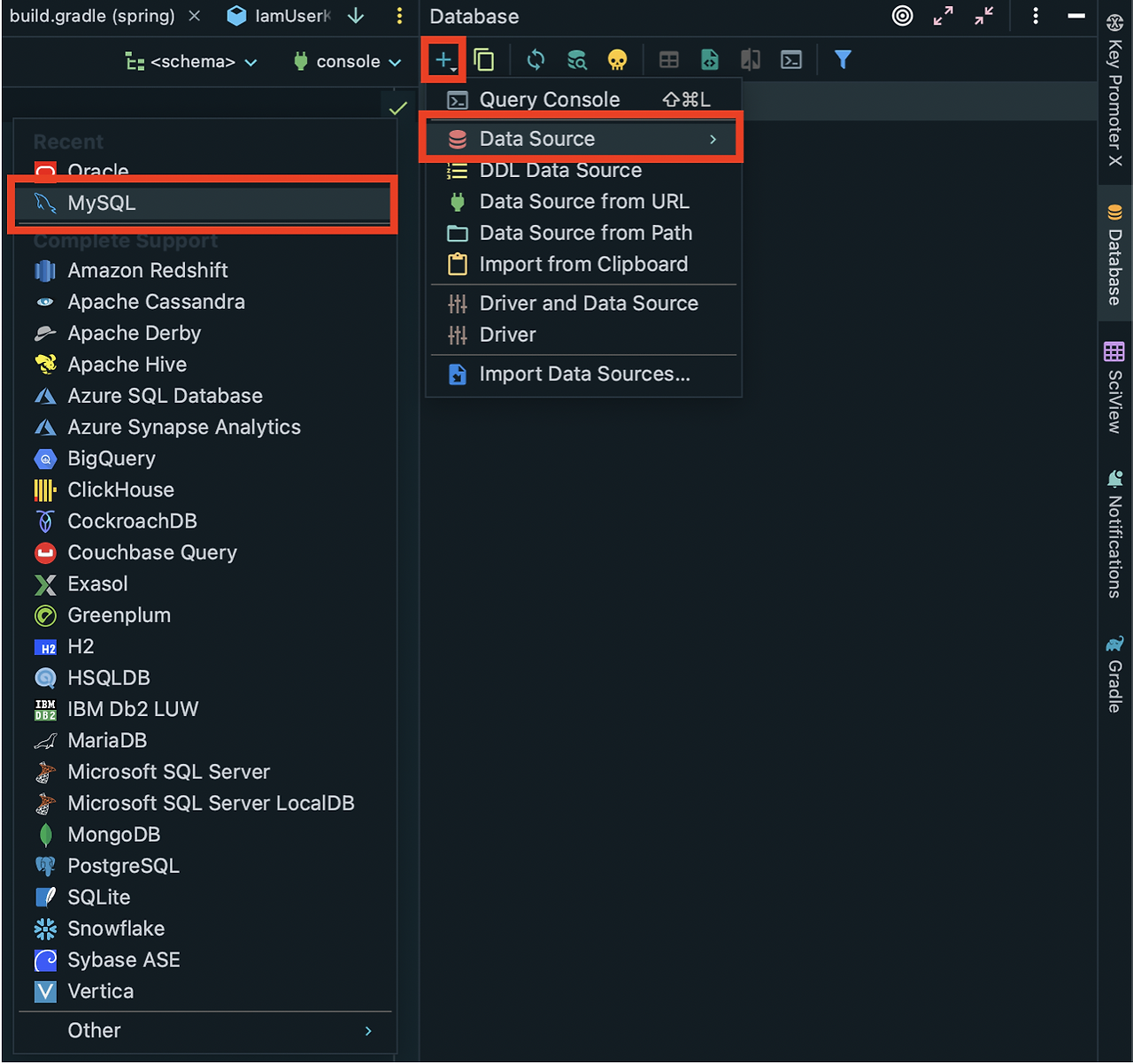Click the diff compare icon in toolbar
1133x1064 pixels.
751,60
